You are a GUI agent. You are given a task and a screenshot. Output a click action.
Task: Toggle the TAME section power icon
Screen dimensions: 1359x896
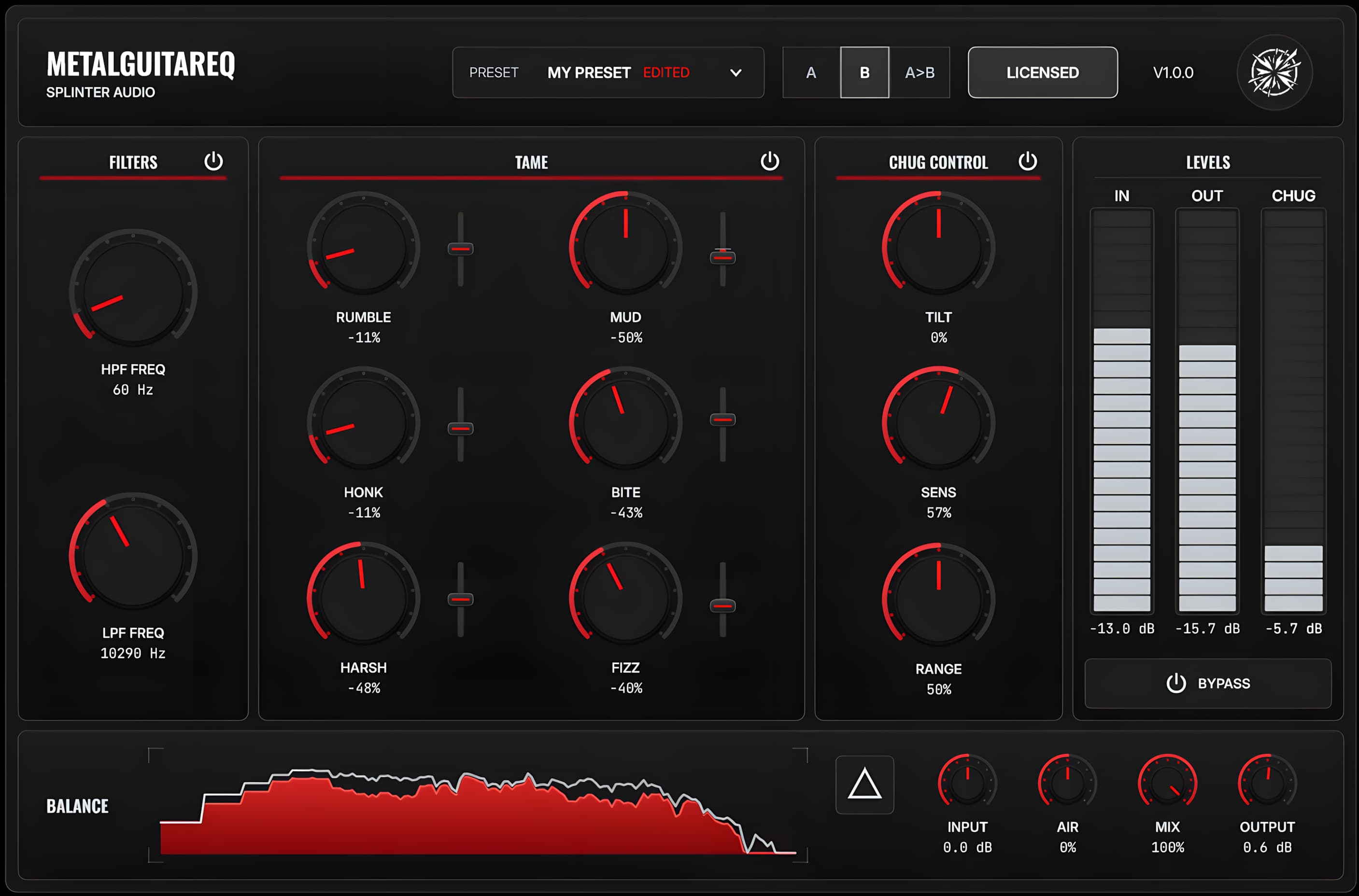pyautogui.click(x=770, y=161)
